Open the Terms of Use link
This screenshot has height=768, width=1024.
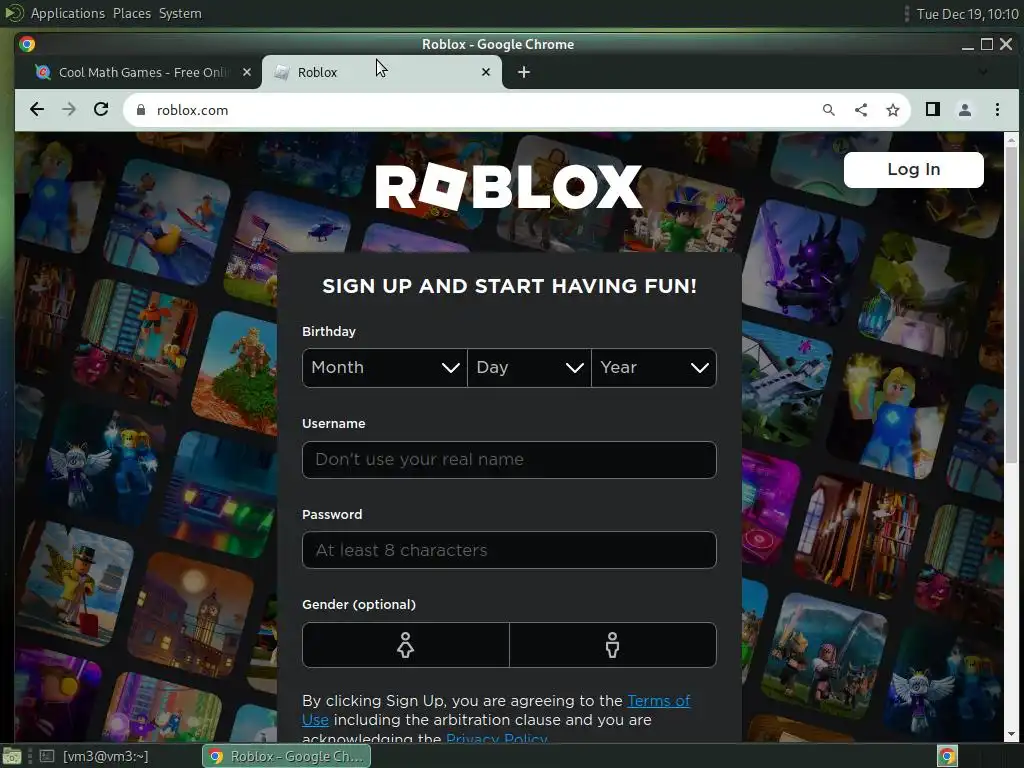pyautogui.click(x=658, y=701)
